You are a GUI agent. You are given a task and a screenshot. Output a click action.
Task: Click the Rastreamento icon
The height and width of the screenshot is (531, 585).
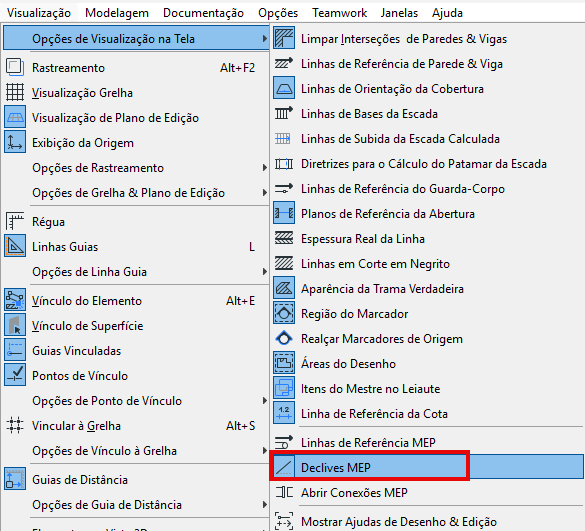tap(15, 68)
